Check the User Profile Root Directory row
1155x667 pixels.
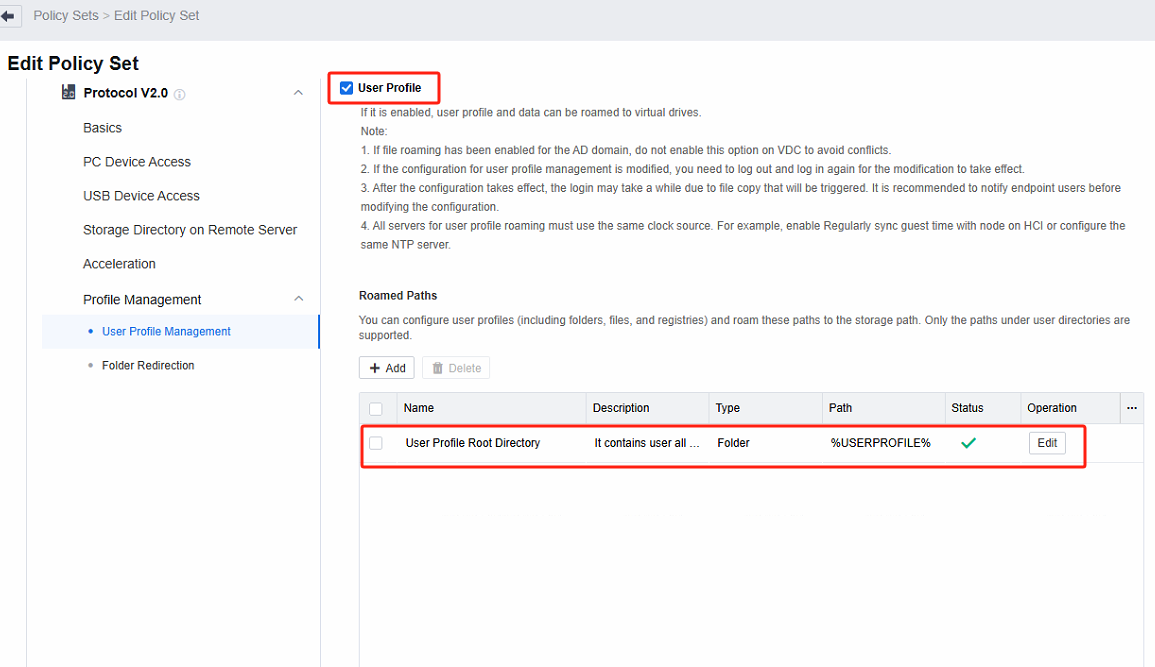[376, 443]
